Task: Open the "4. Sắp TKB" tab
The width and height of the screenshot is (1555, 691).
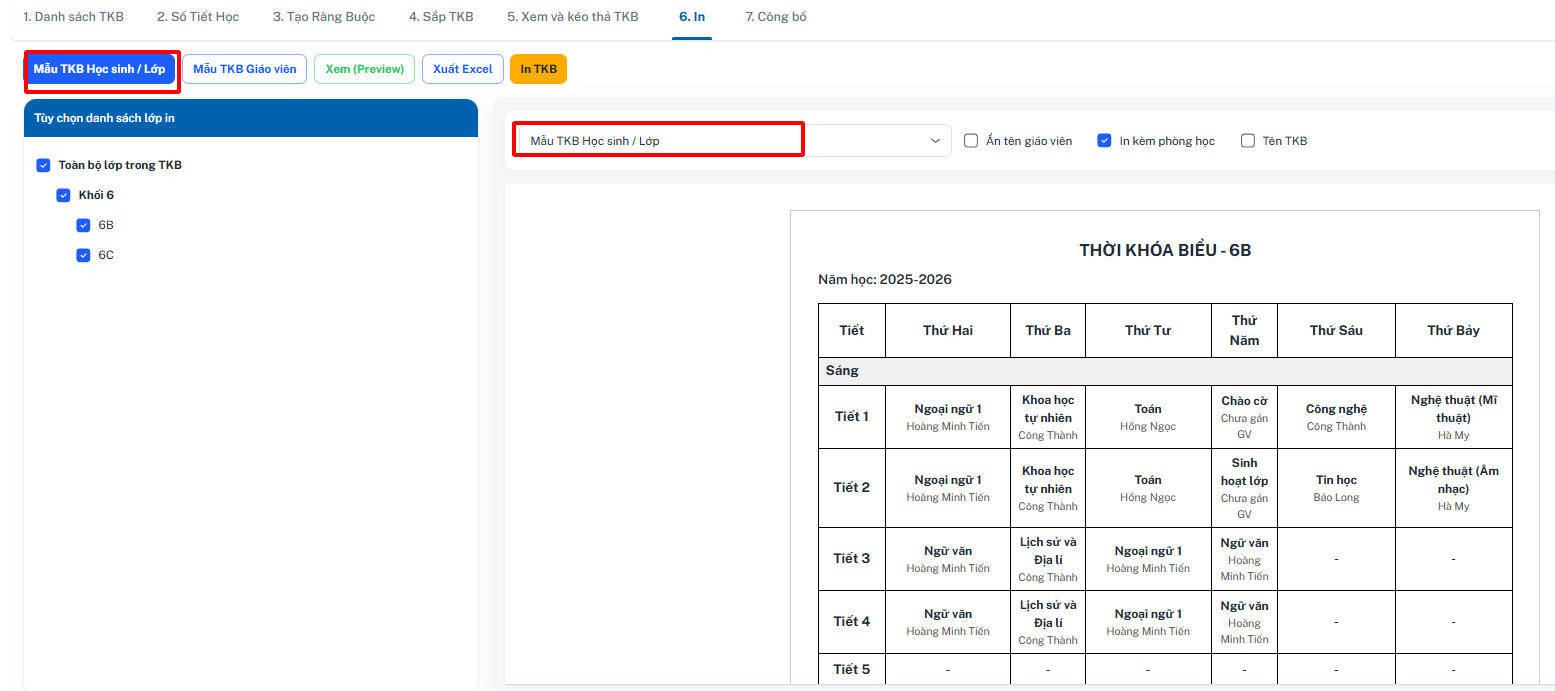Action: tap(441, 17)
